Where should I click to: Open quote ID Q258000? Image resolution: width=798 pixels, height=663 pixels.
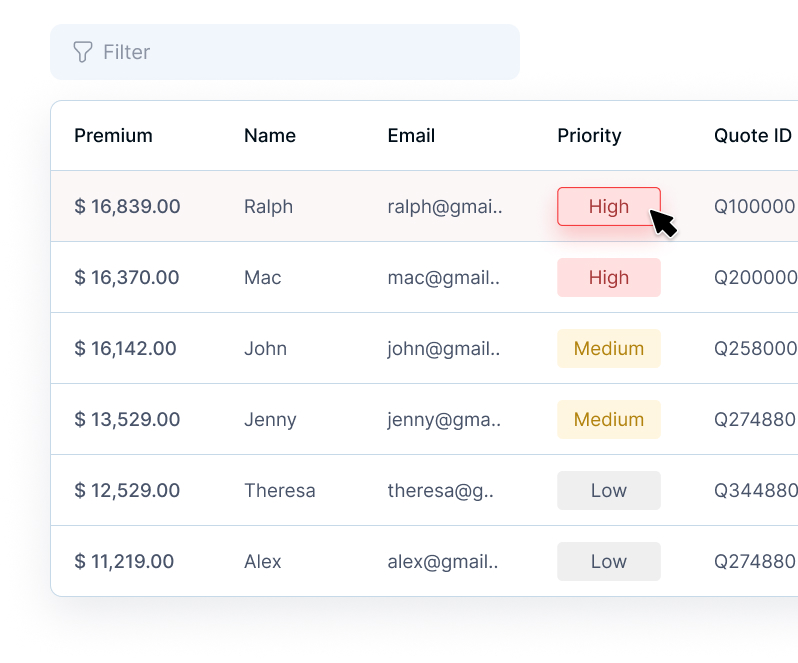[x=755, y=349]
